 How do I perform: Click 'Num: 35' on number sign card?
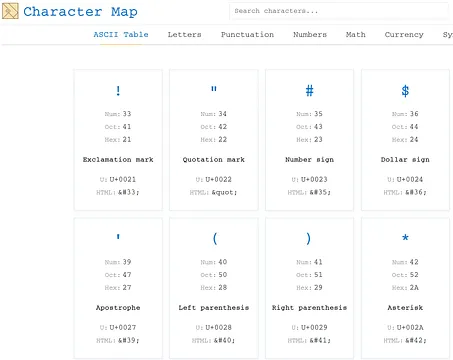point(309,114)
